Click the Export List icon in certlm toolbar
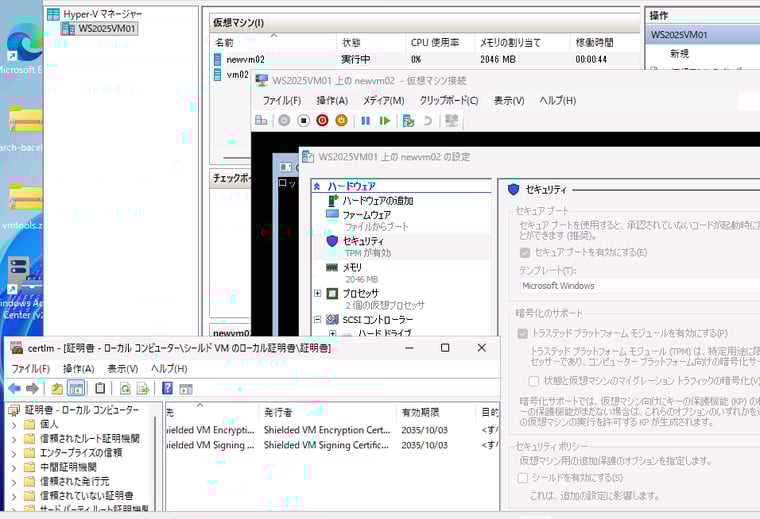Screen dimensions: 760x519 pos(143,388)
